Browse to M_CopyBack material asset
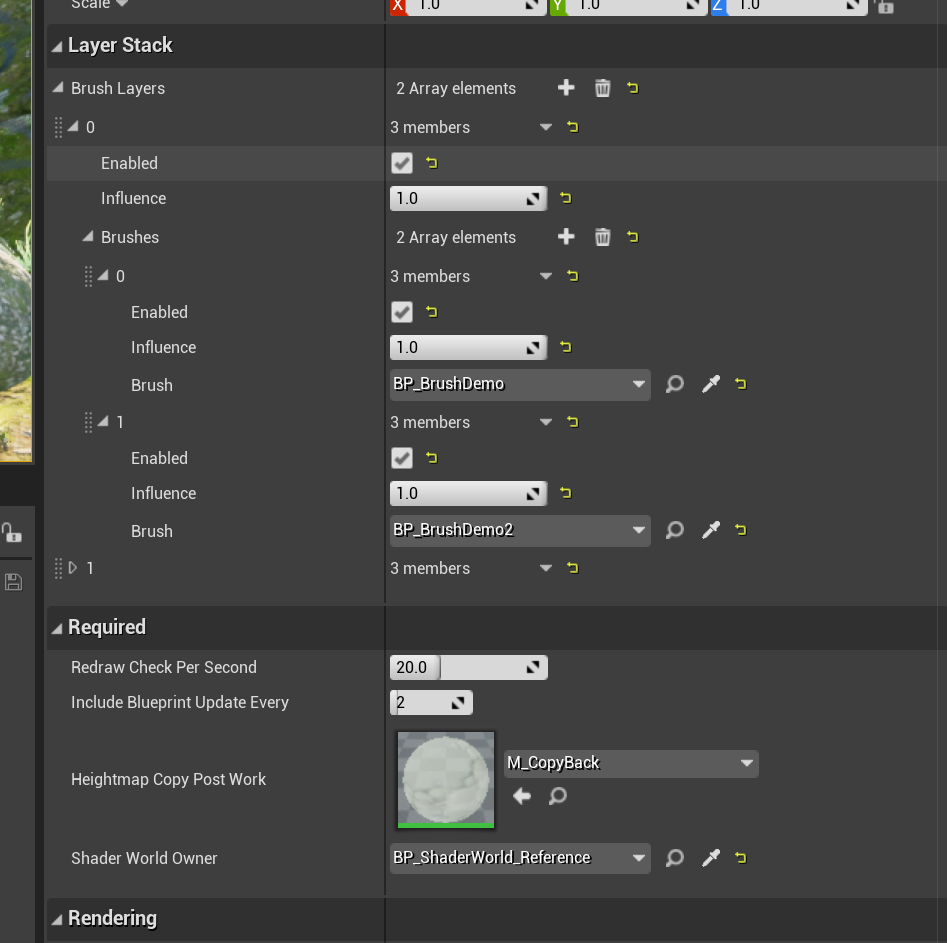 558,796
